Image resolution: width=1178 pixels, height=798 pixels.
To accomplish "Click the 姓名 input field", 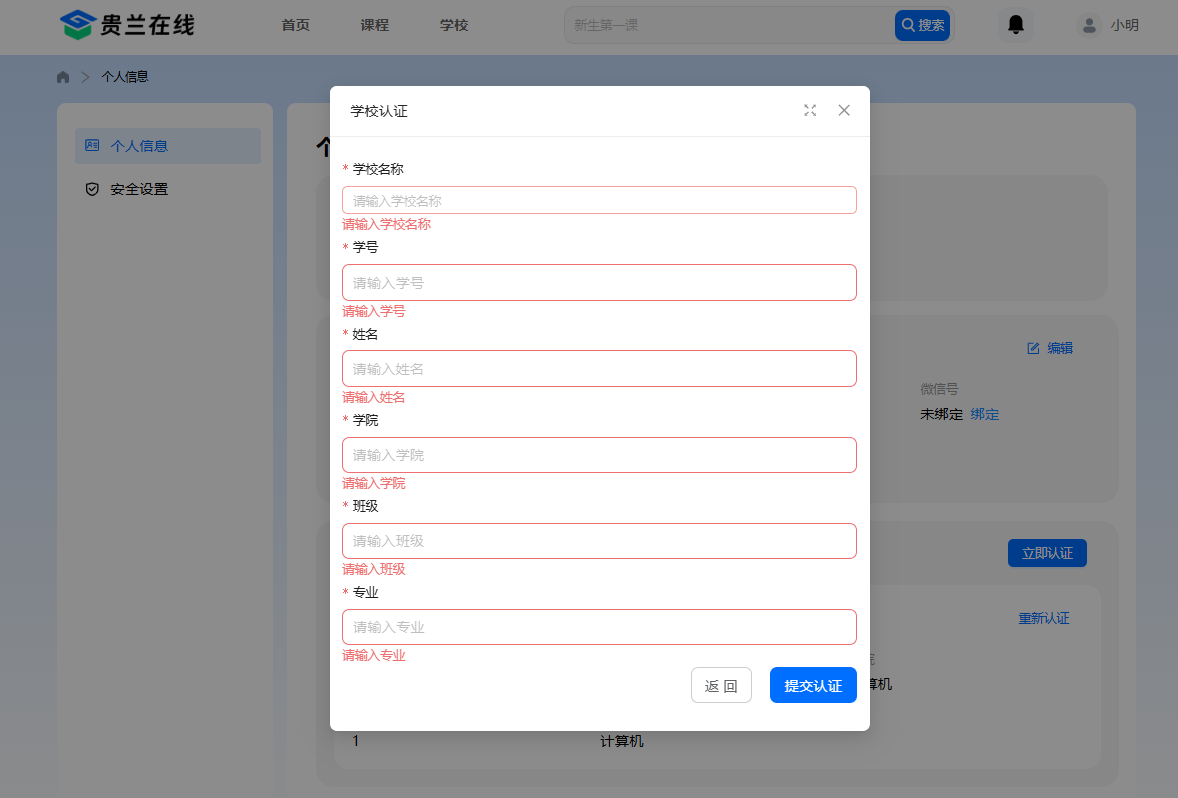I will click(599, 368).
